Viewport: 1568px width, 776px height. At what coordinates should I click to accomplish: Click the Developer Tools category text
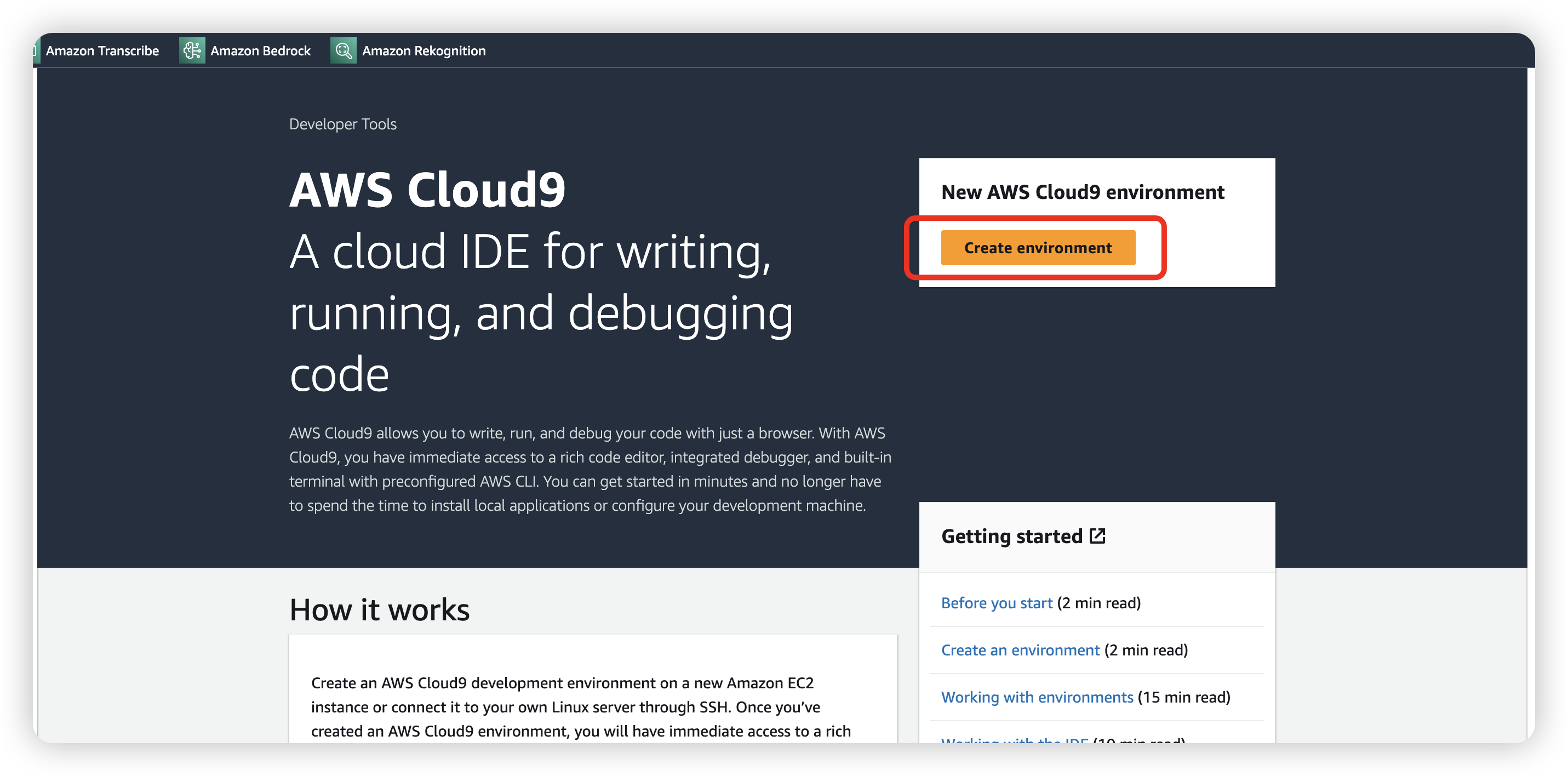pos(343,124)
